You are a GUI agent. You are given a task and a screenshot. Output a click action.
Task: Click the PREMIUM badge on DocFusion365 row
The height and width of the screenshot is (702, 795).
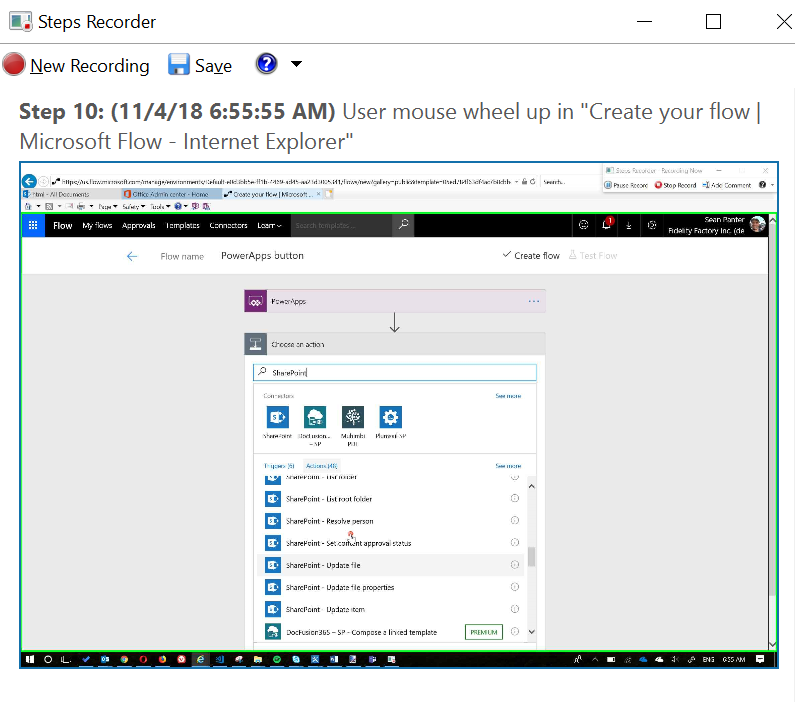click(x=484, y=632)
